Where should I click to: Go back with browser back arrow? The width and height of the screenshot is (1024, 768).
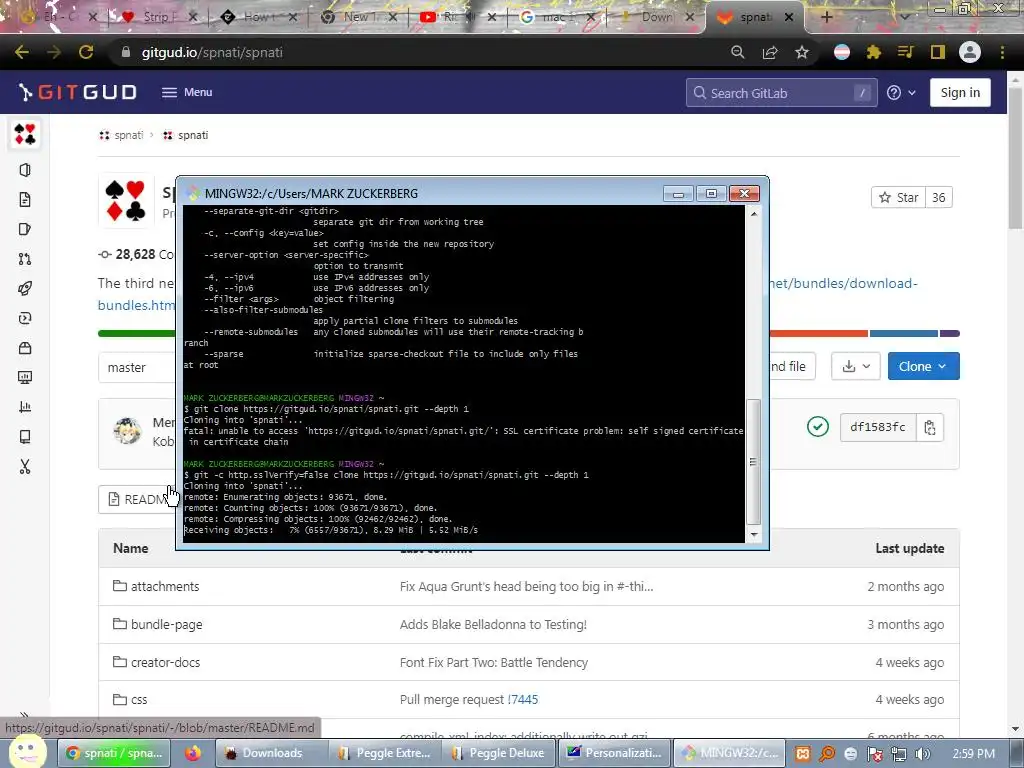[22, 52]
